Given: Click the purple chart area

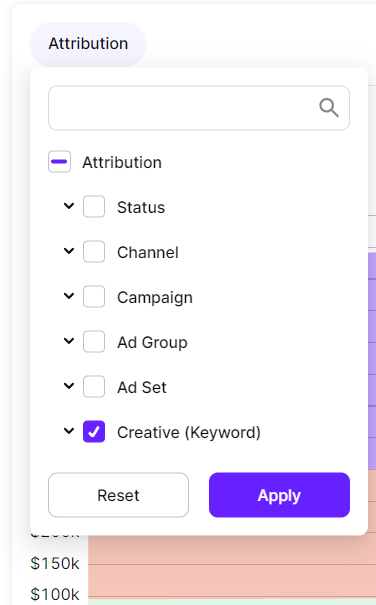Looking at the screenshot, I should pyautogui.click(x=372, y=359).
